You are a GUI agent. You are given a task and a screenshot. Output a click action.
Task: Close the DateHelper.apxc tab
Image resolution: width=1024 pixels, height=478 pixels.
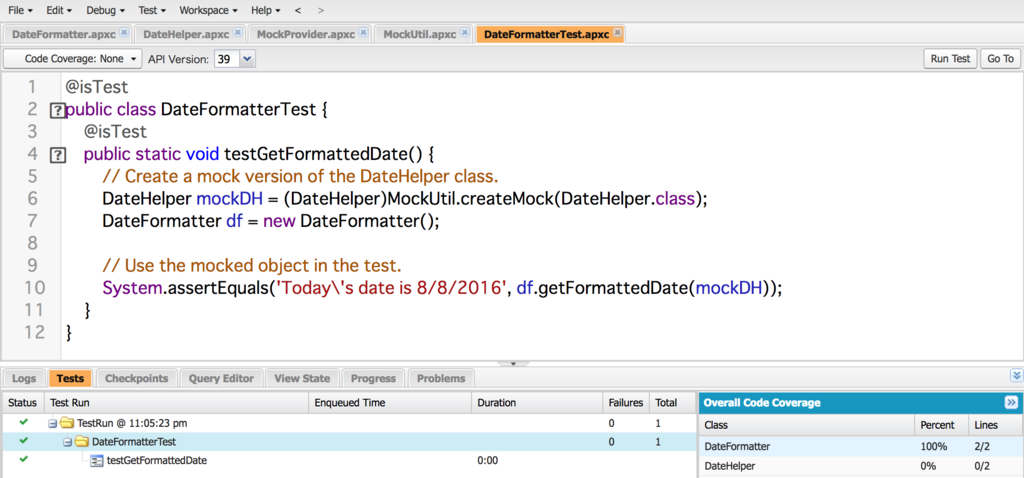tap(238, 32)
